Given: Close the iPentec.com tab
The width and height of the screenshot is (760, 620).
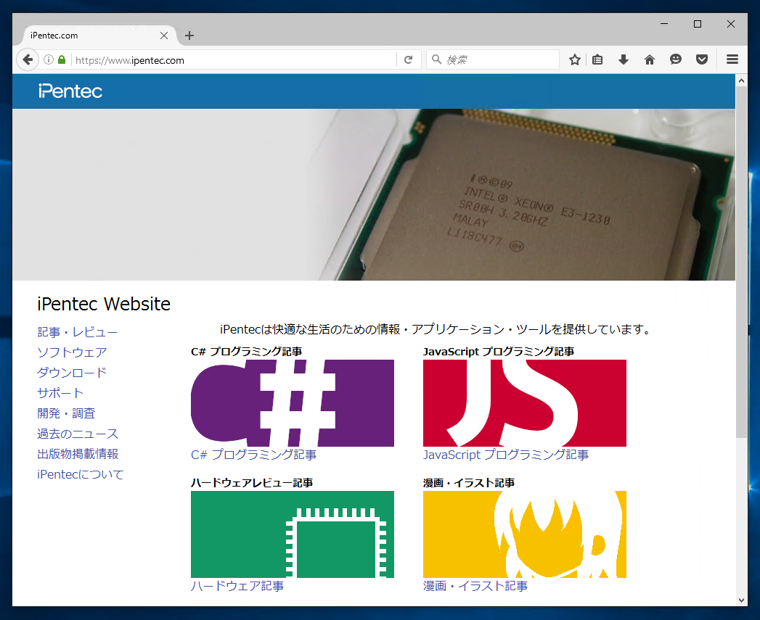Looking at the screenshot, I should [164, 35].
